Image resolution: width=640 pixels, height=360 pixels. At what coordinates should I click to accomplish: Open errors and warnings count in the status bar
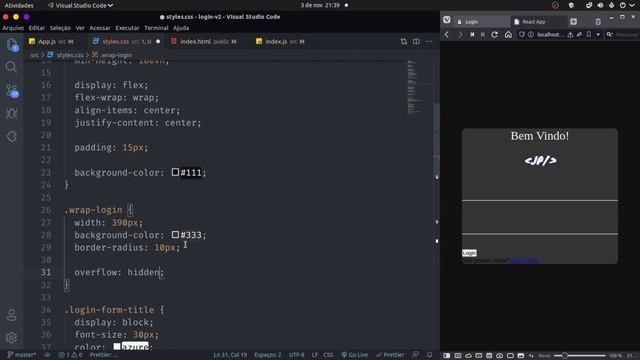tap(70, 355)
